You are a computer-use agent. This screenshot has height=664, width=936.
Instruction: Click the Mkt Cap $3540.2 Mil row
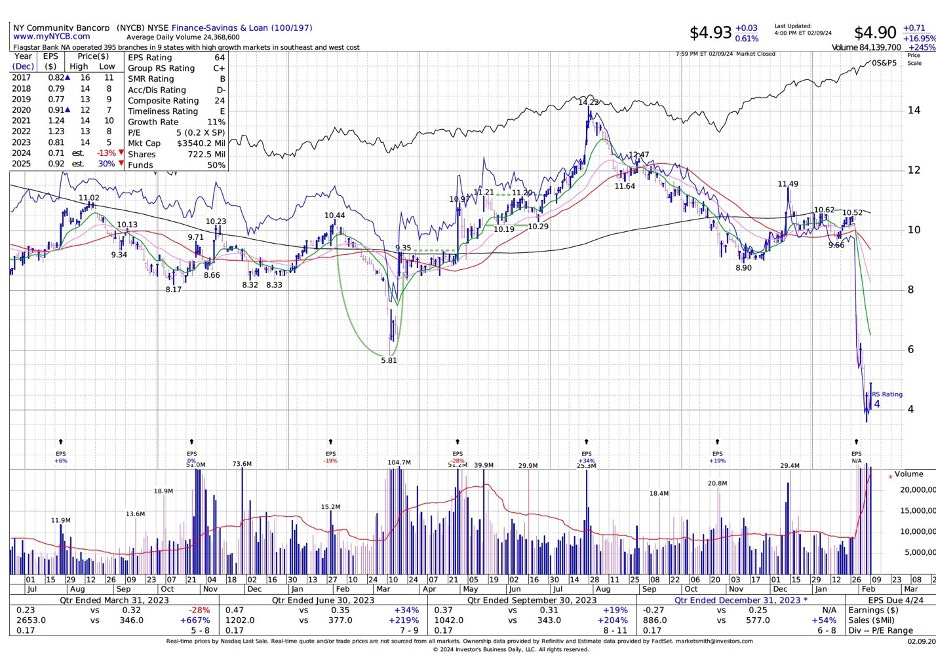pos(176,143)
